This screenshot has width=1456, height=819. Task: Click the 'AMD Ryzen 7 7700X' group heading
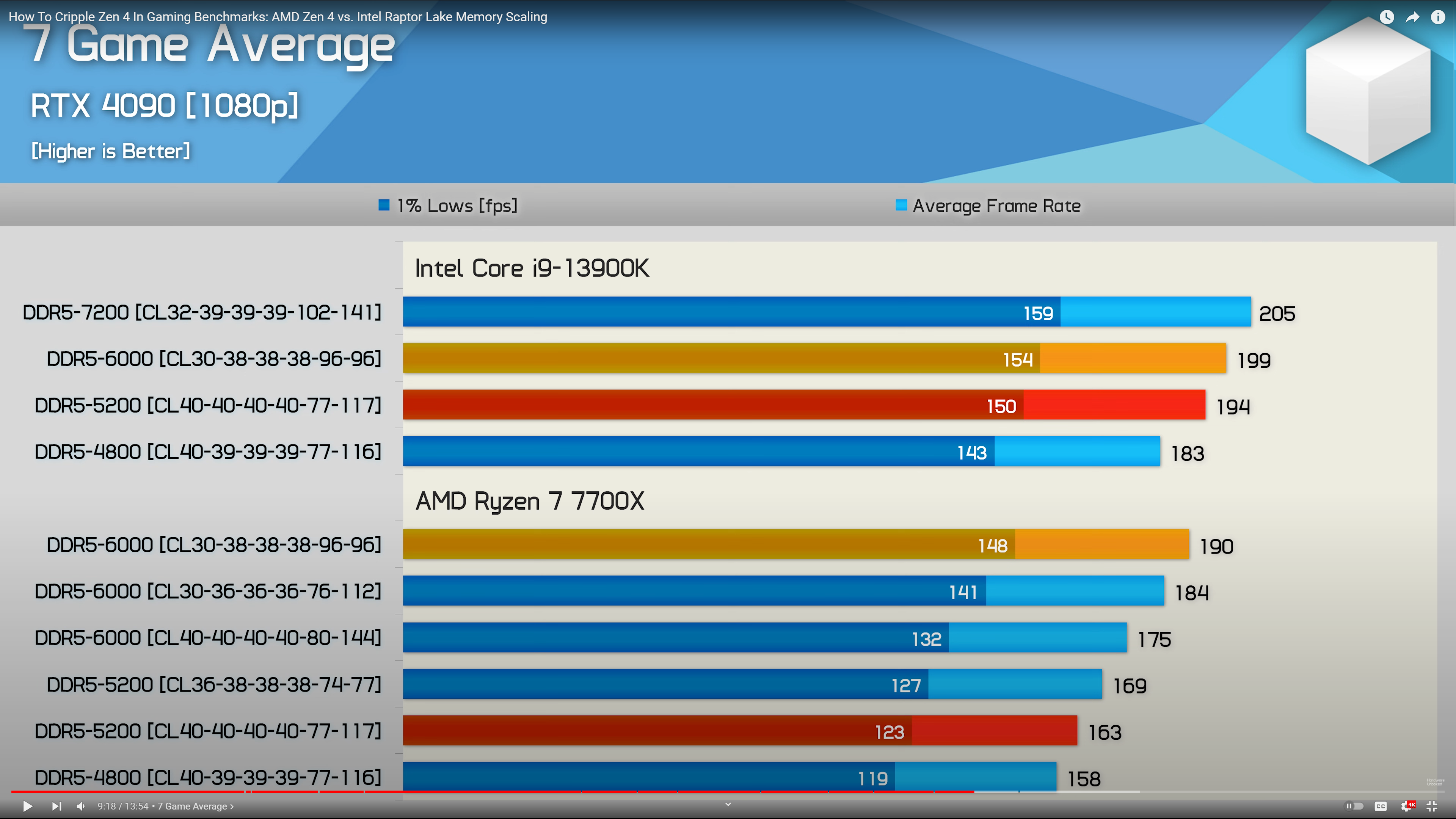(530, 501)
